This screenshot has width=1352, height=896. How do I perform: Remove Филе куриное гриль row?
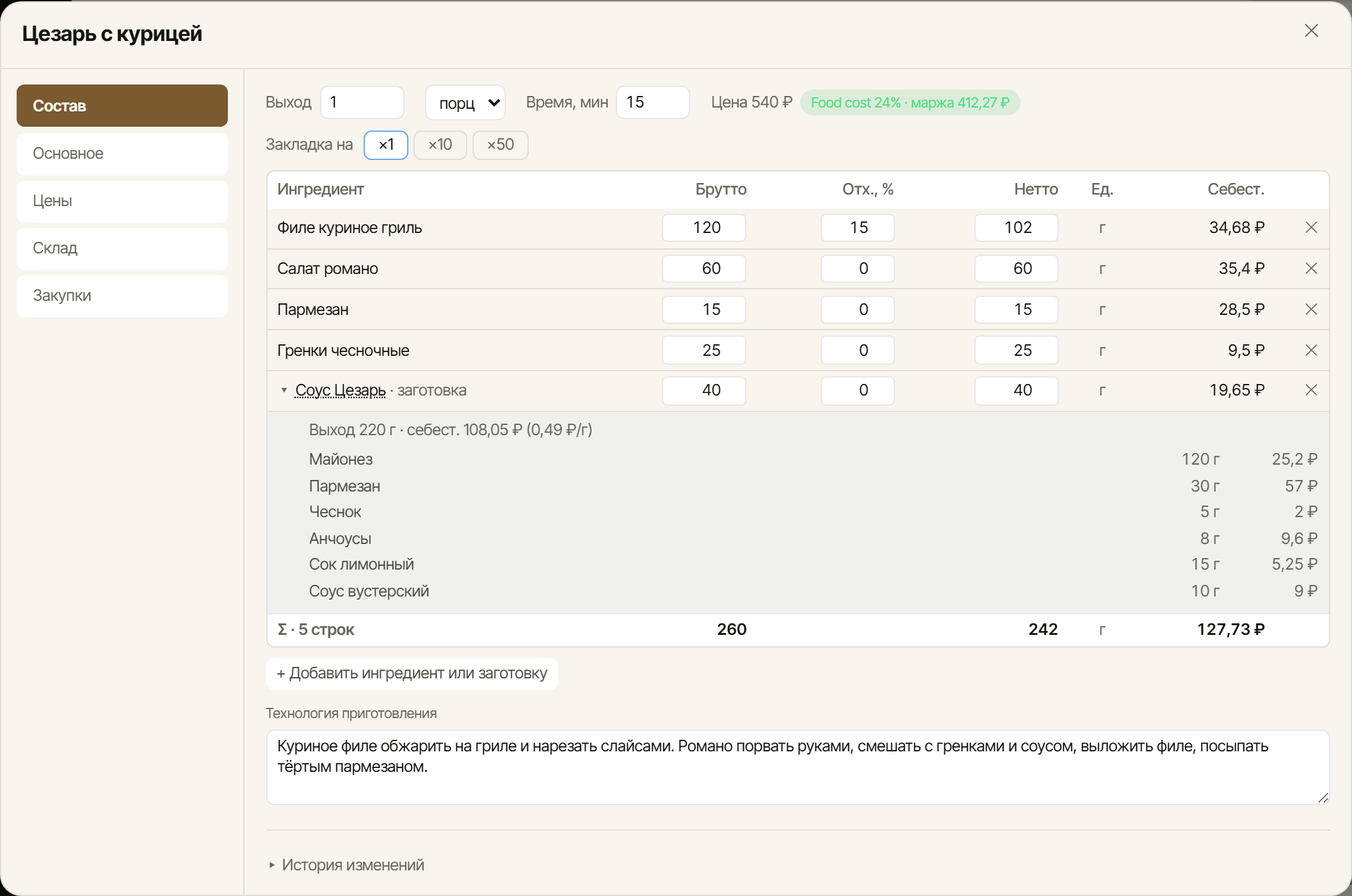(x=1311, y=228)
